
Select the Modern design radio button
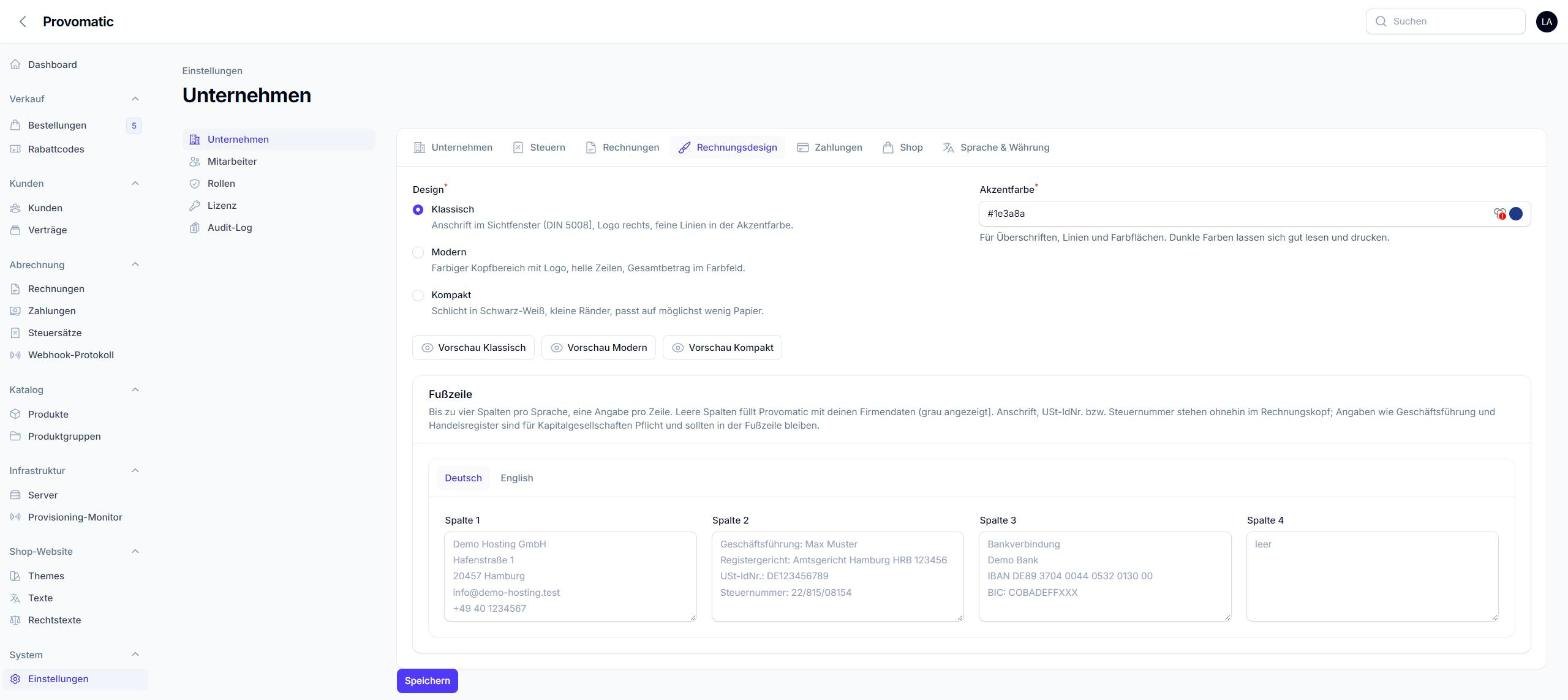pos(418,252)
